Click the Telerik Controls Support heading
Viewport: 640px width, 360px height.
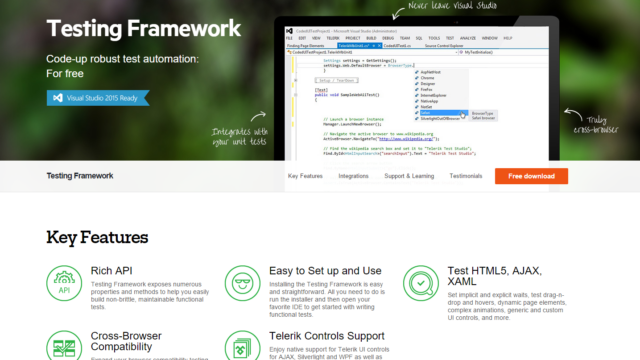tap(327, 336)
